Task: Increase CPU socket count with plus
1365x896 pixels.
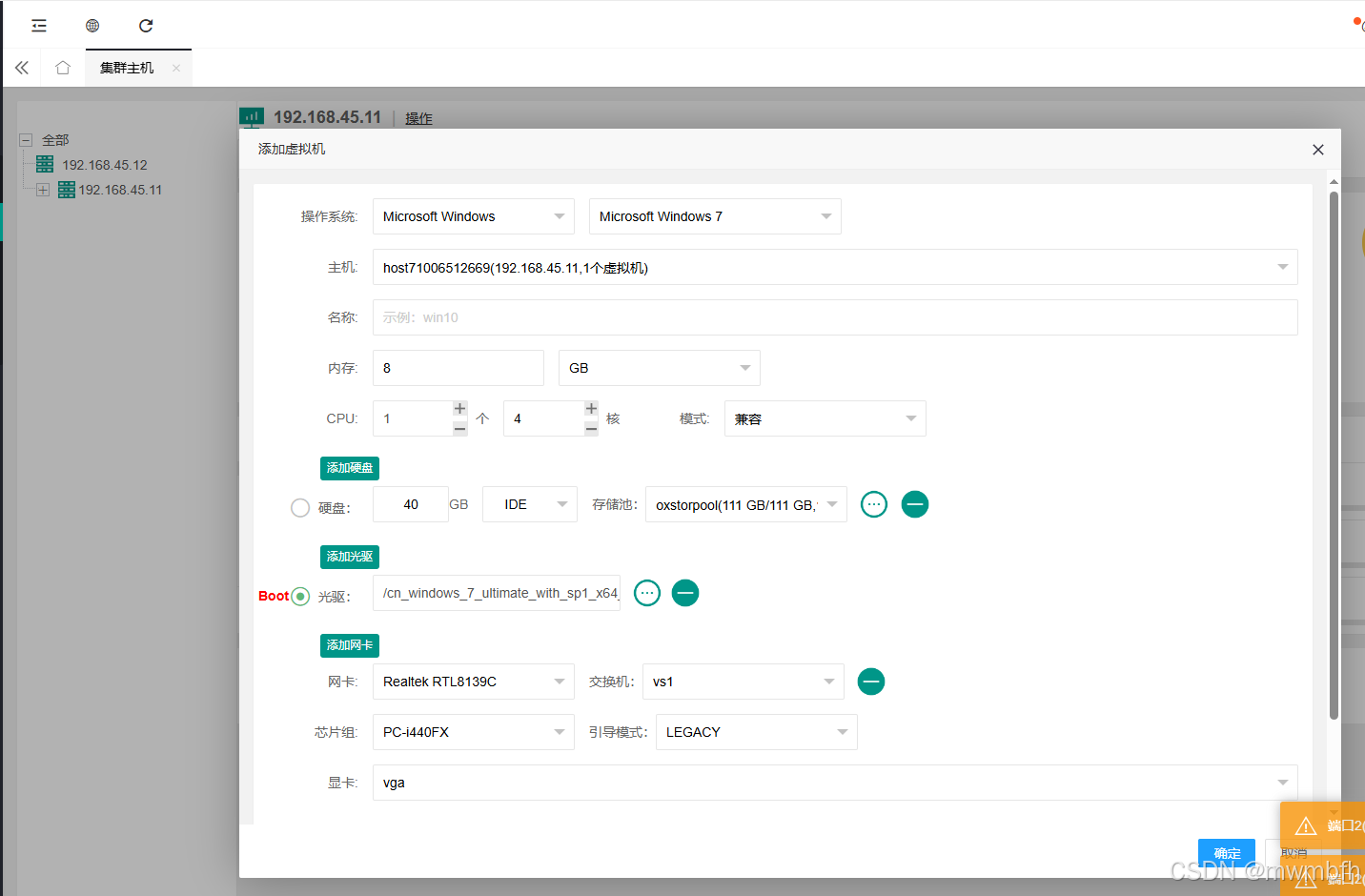Action: coord(460,409)
